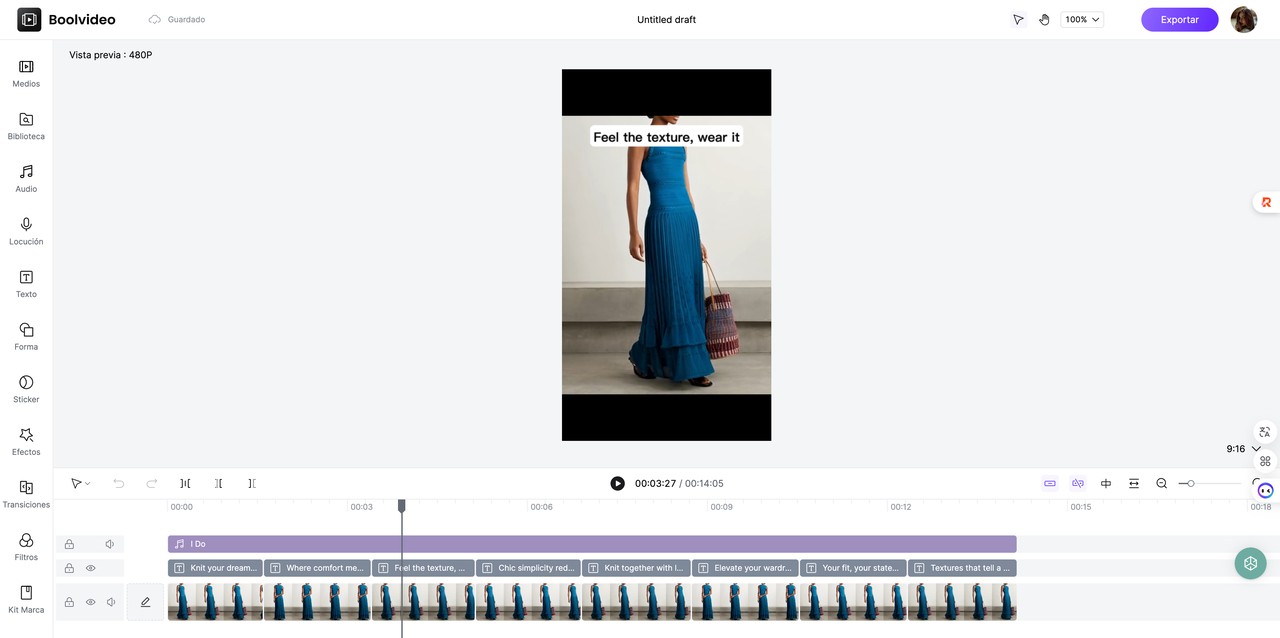Viewport: 1280px width, 638px height.
Task: Click the red R floating widget
Action: [x=1266, y=202]
